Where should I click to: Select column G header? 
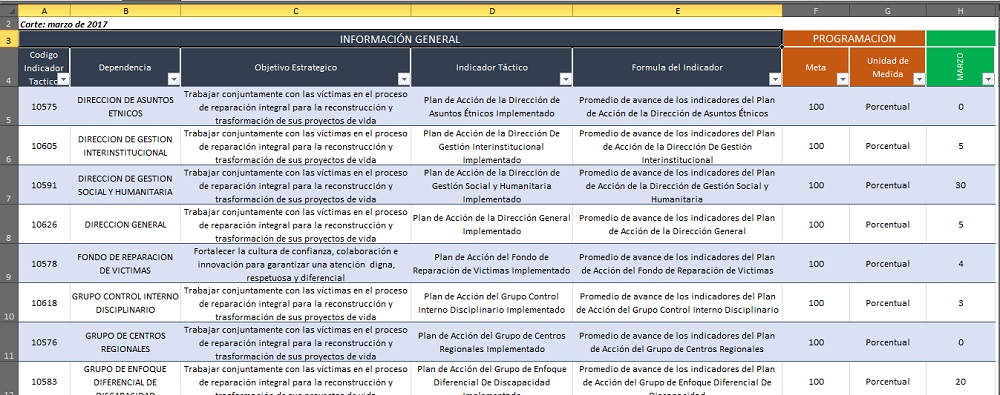pyautogui.click(x=888, y=11)
